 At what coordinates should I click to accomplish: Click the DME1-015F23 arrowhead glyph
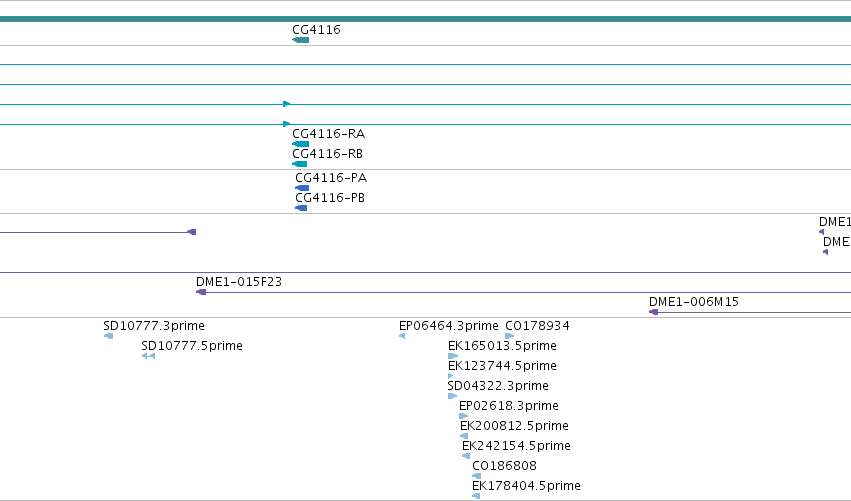click(201, 292)
